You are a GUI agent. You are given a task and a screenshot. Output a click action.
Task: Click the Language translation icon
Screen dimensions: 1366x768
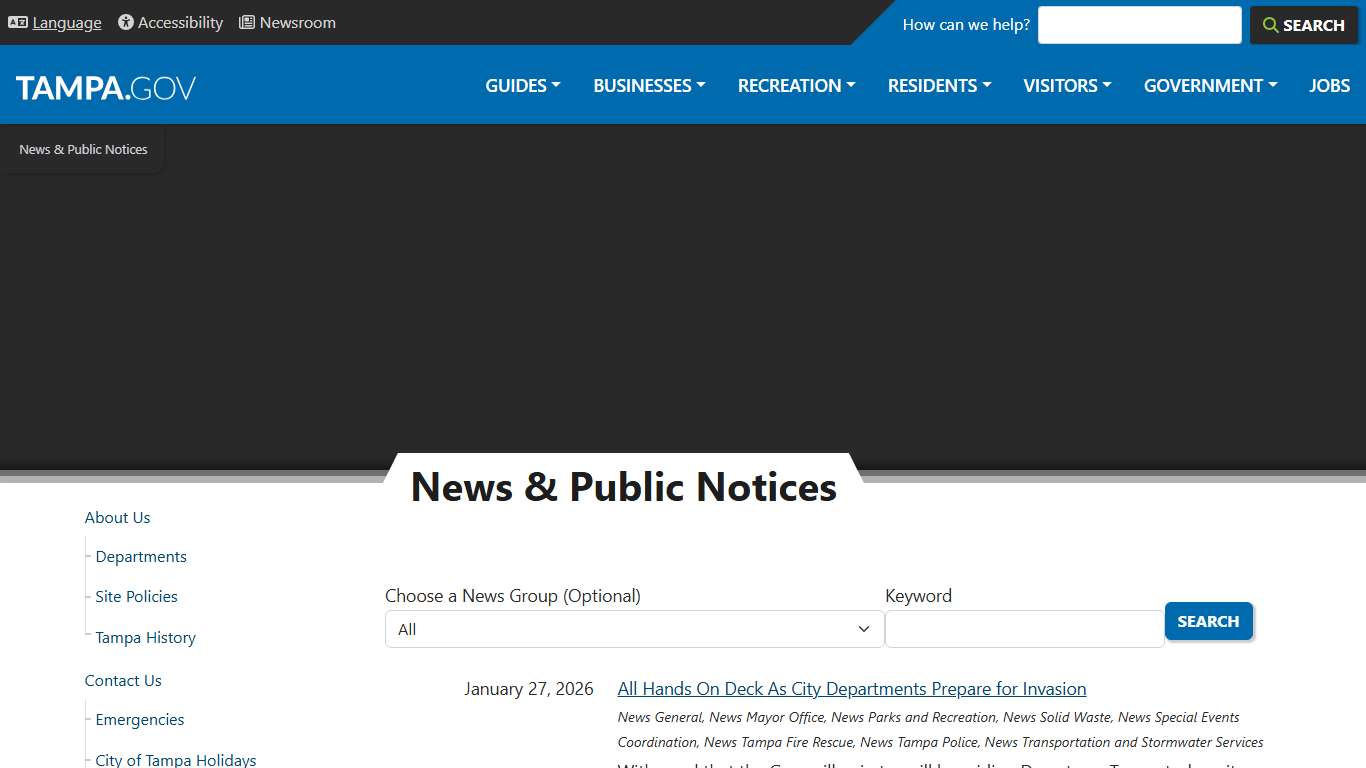[x=17, y=21]
